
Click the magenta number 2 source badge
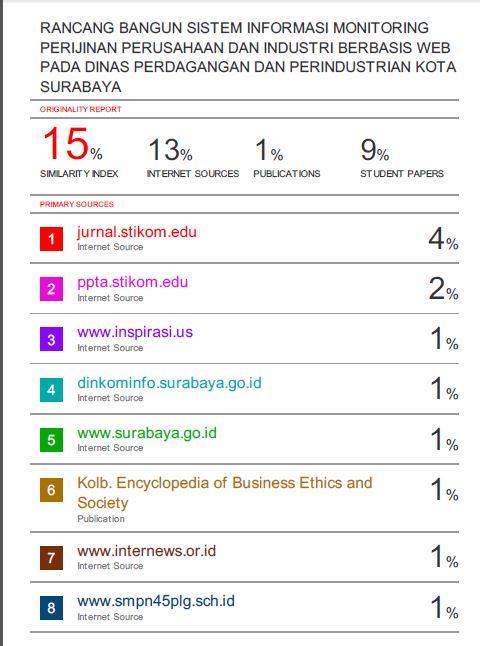[51, 289]
